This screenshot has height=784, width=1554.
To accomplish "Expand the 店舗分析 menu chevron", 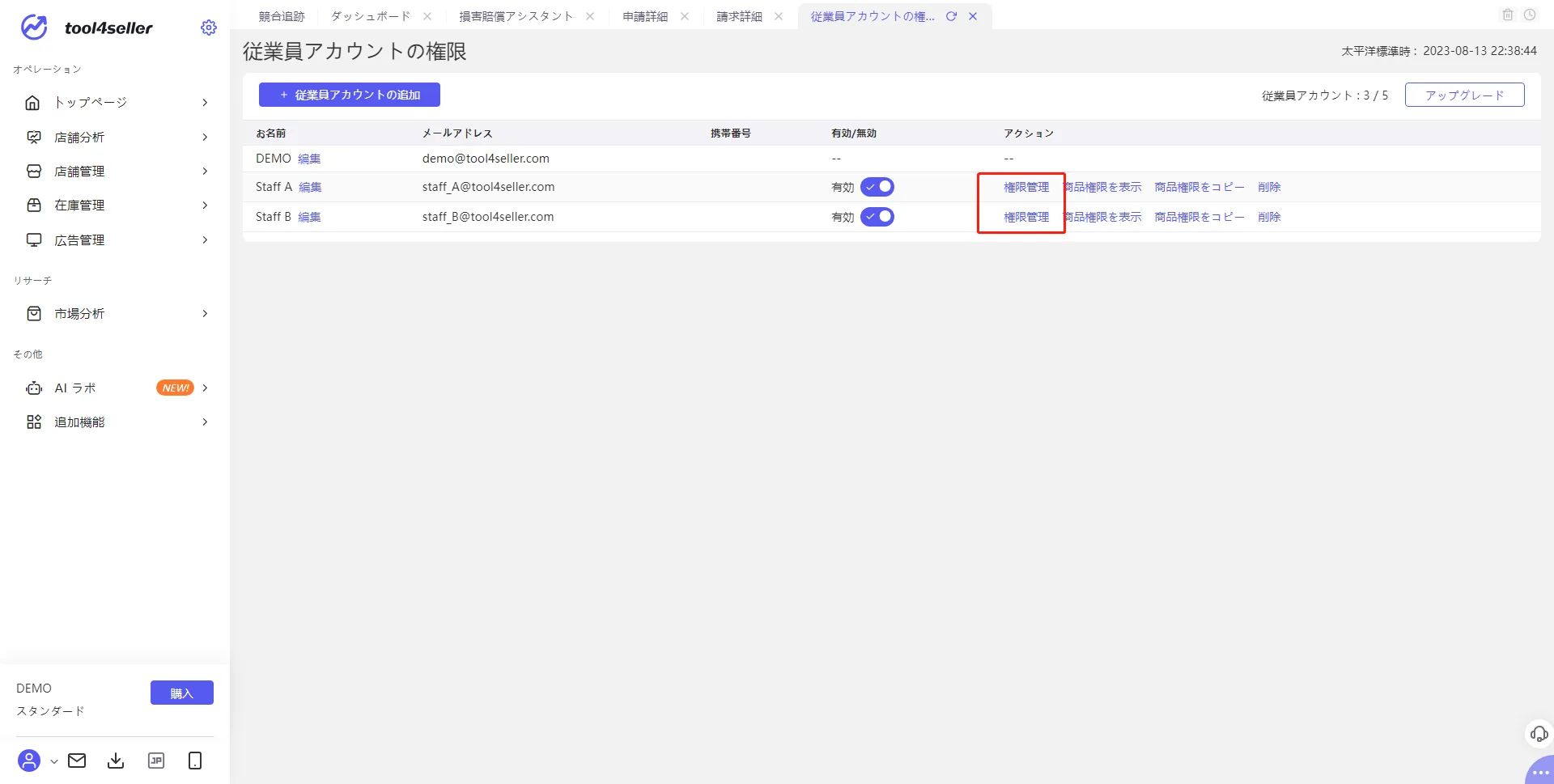I will point(205,138).
